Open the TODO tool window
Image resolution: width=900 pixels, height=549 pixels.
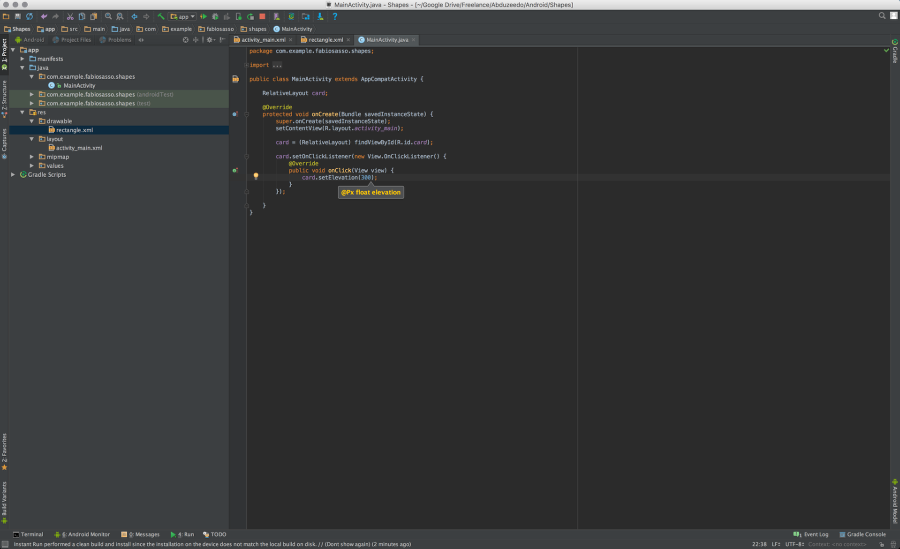click(x=215, y=534)
